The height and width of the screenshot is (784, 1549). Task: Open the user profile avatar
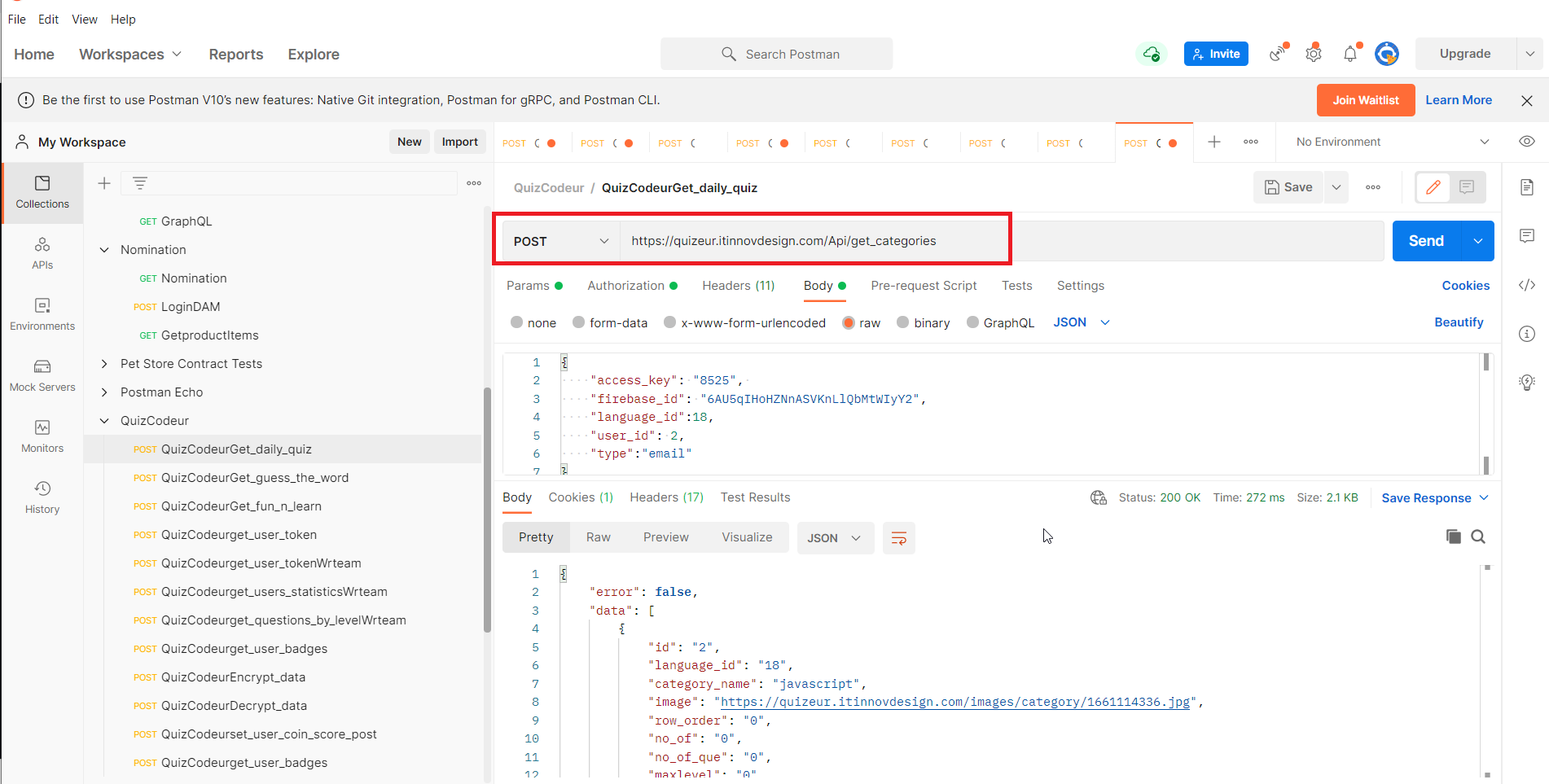click(1387, 54)
